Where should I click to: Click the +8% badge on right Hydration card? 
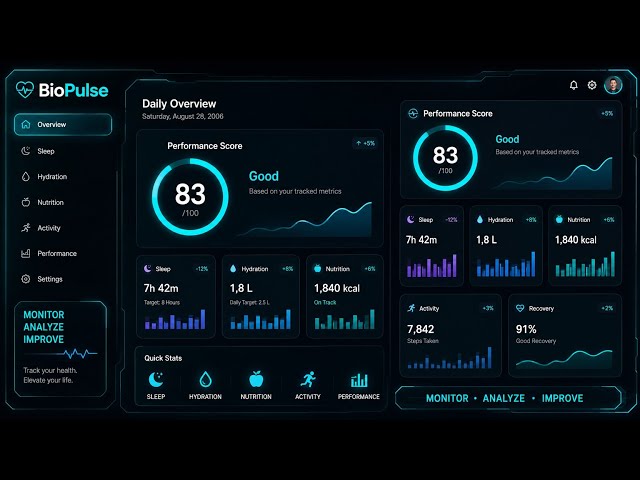click(x=531, y=220)
